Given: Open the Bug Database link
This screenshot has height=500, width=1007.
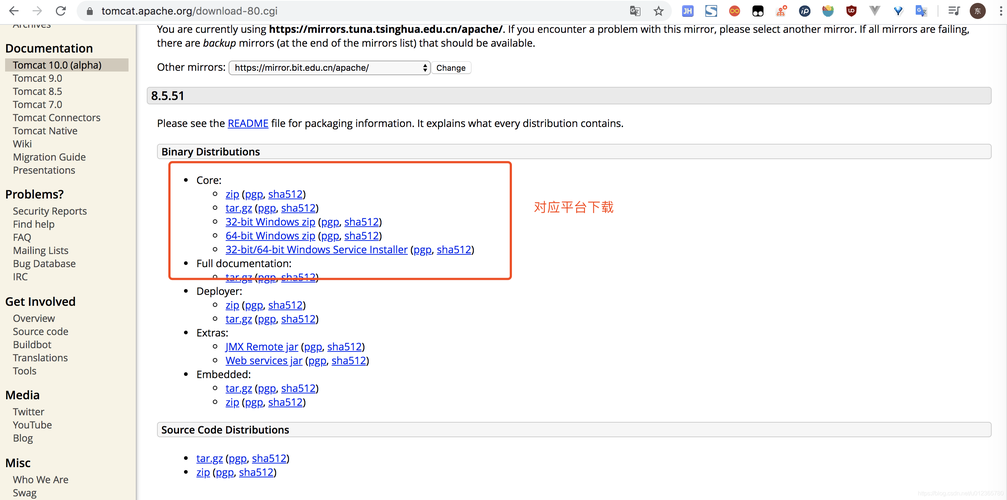Looking at the screenshot, I should click(44, 264).
